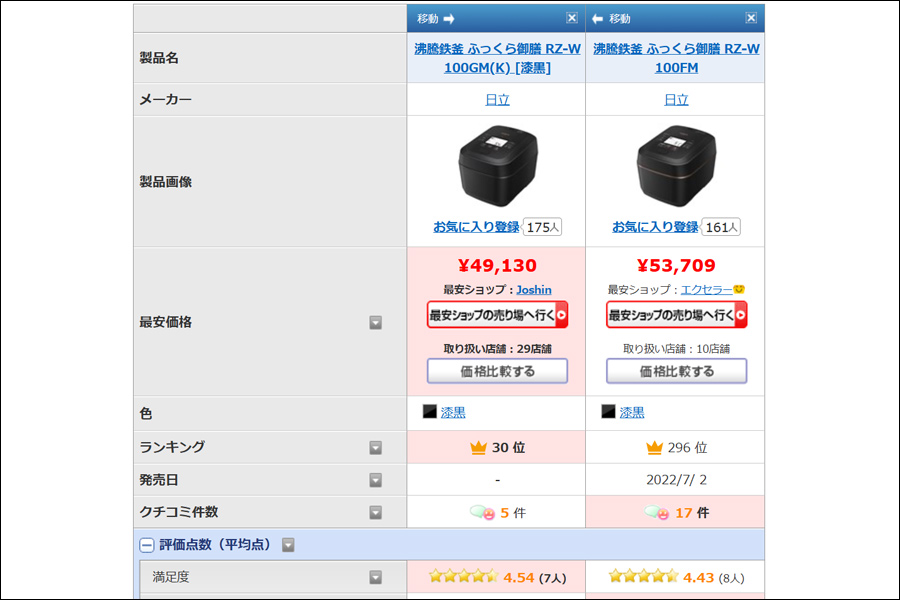Screen dimensions: 900x600
Task: Click the review bubble icon next to 17 件
Action: [657, 512]
